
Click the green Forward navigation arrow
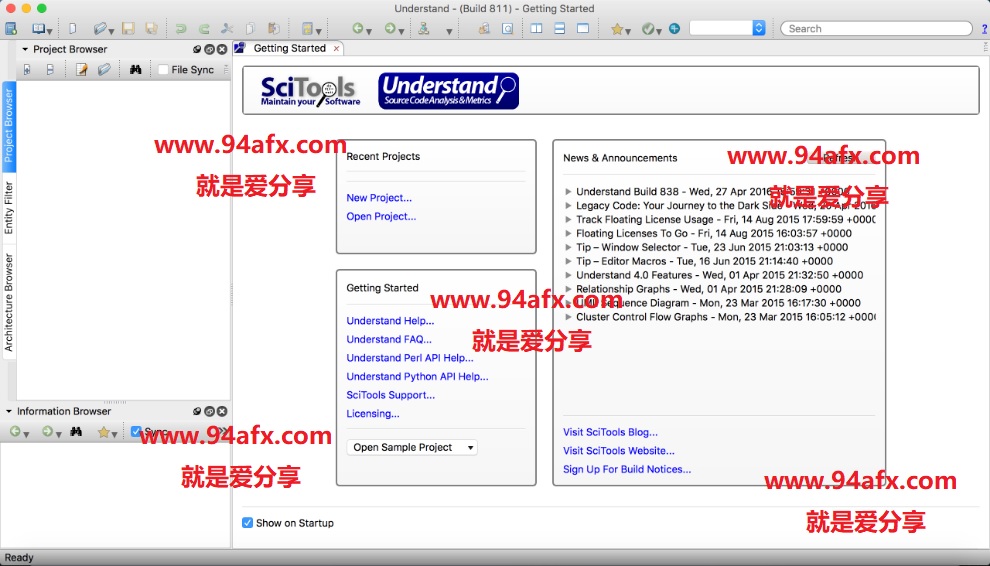tap(390, 28)
